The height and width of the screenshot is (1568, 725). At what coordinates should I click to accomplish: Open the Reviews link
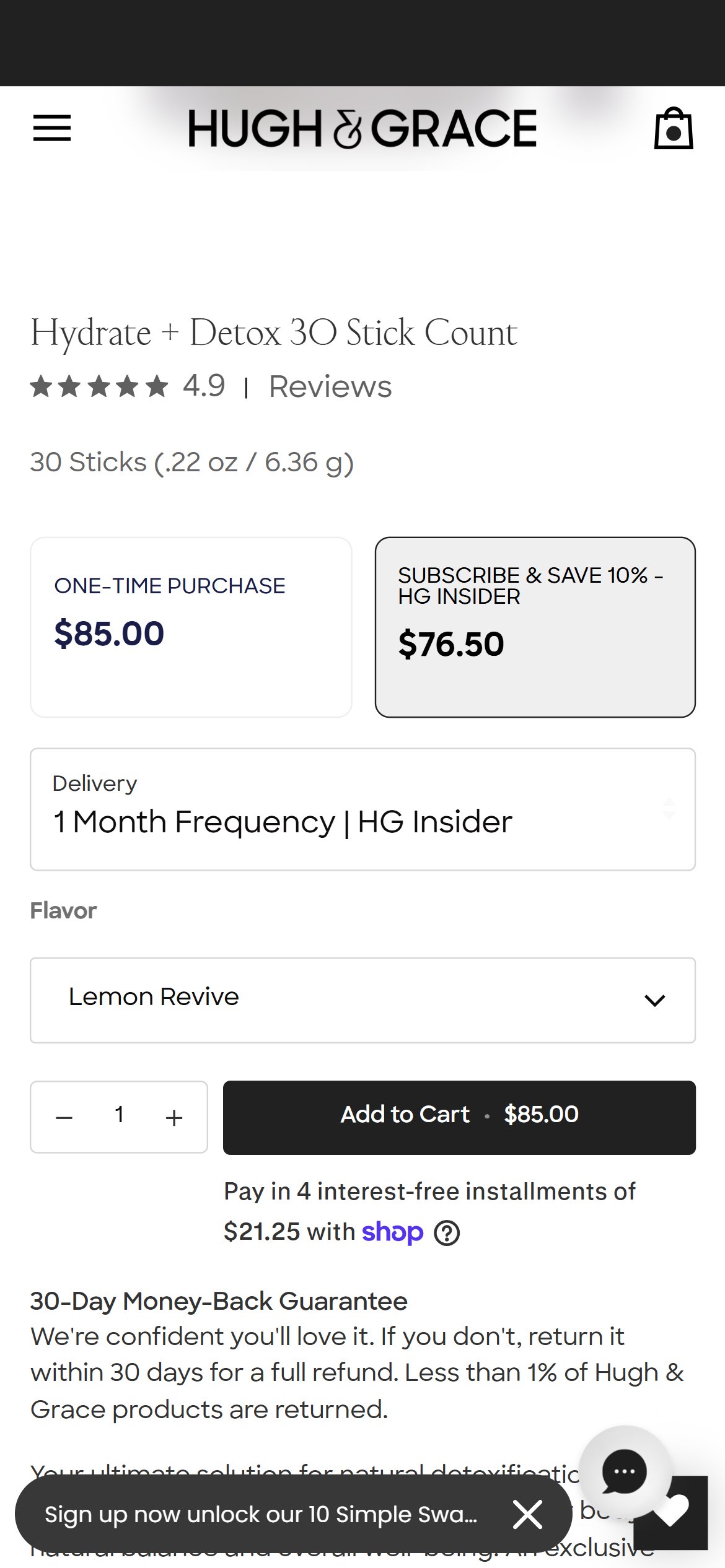click(x=330, y=386)
